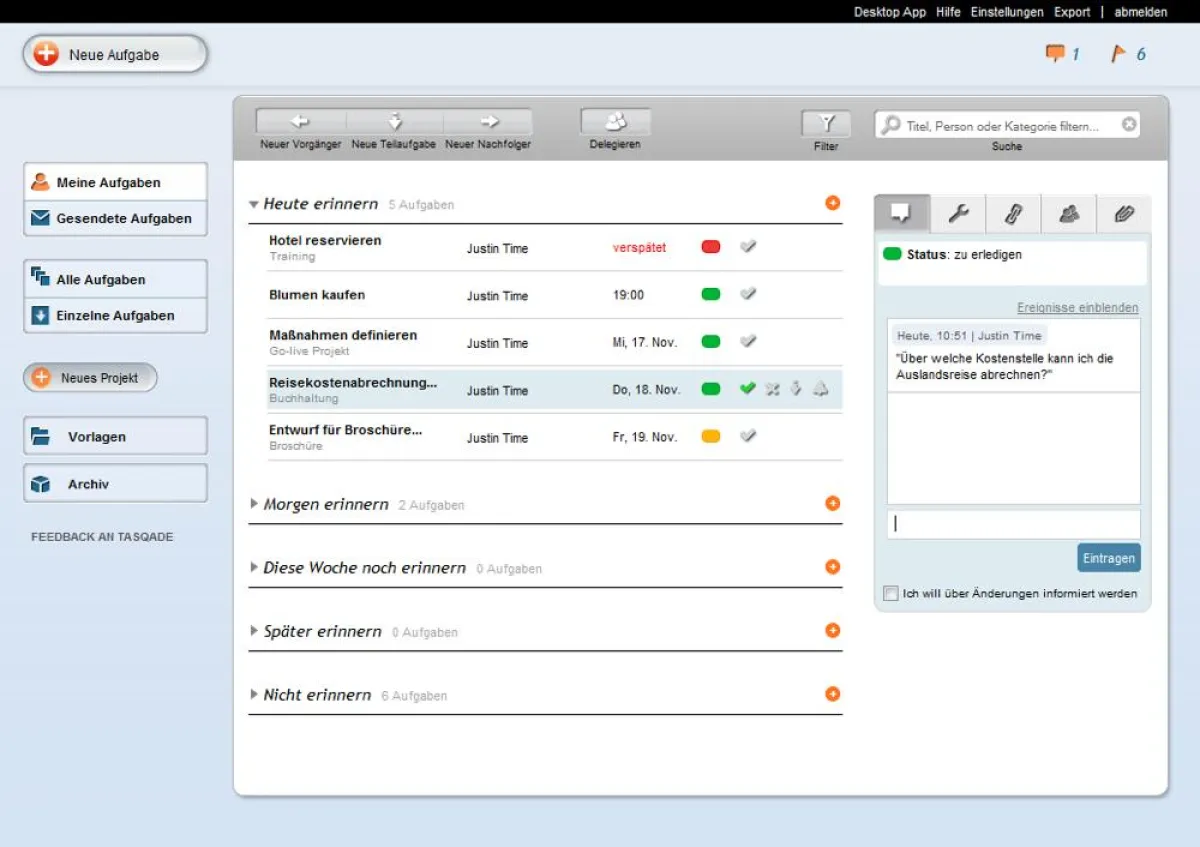Open the Filter tool

pyautogui.click(x=825, y=123)
